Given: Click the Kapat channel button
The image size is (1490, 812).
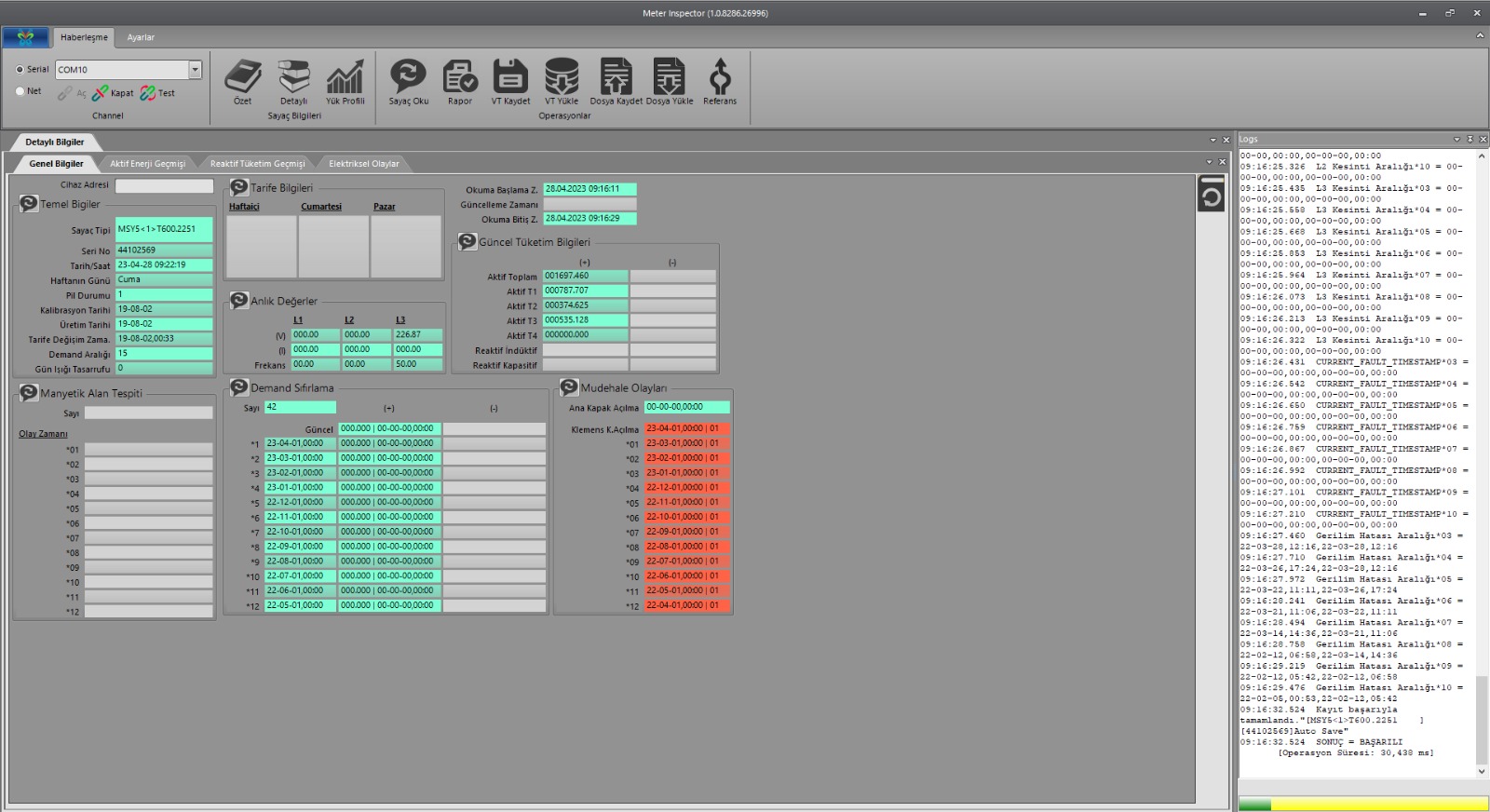Looking at the screenshot, I should (x=113, y=93).
